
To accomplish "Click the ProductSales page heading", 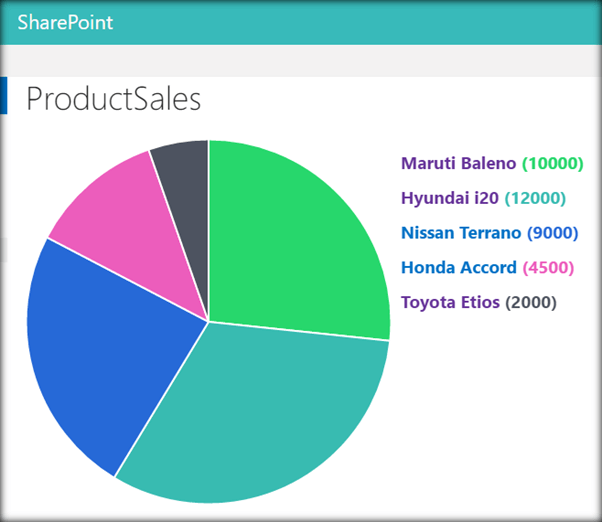I will point(113,99).
